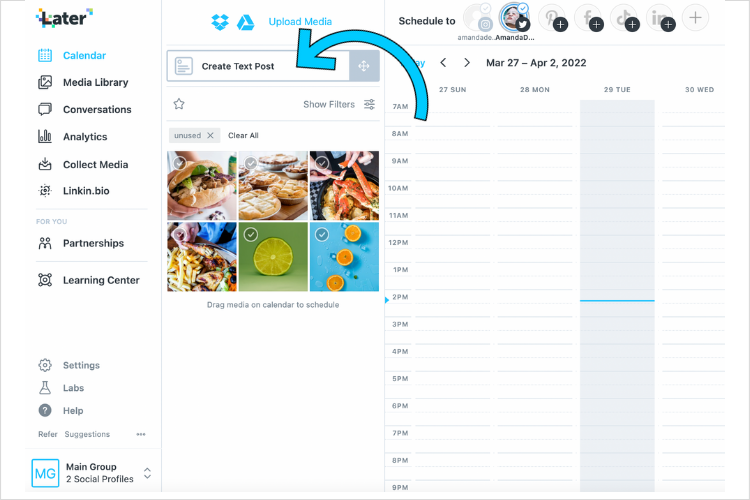Go to next week arrow
This screenshot has width=750, height=500.
[x=467, y=63]
